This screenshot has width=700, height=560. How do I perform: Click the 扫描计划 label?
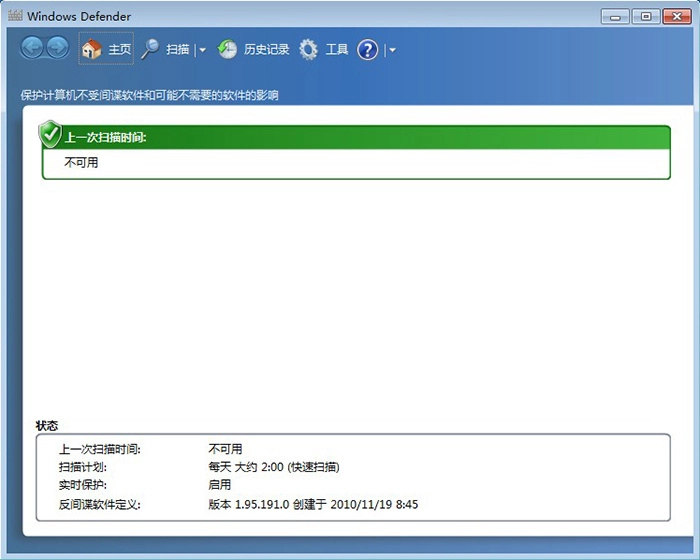83,467
